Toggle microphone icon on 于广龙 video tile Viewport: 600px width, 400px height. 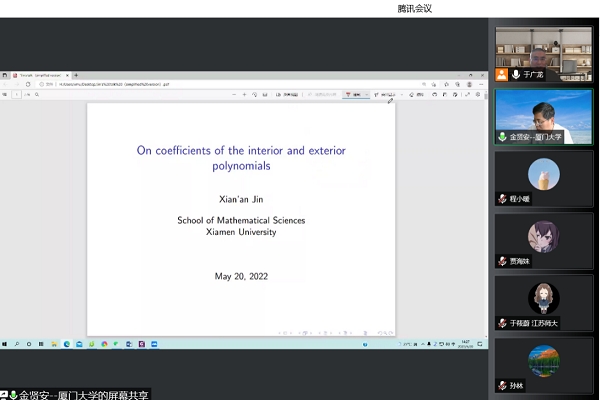coord(516,74)
